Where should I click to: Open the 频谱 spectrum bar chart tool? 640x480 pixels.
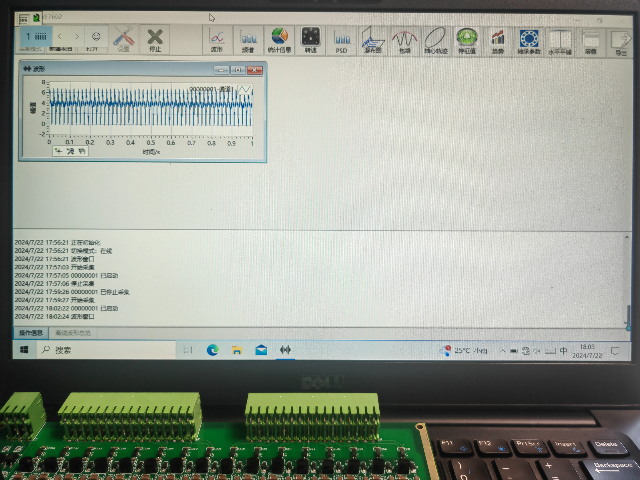coord(248,40)
